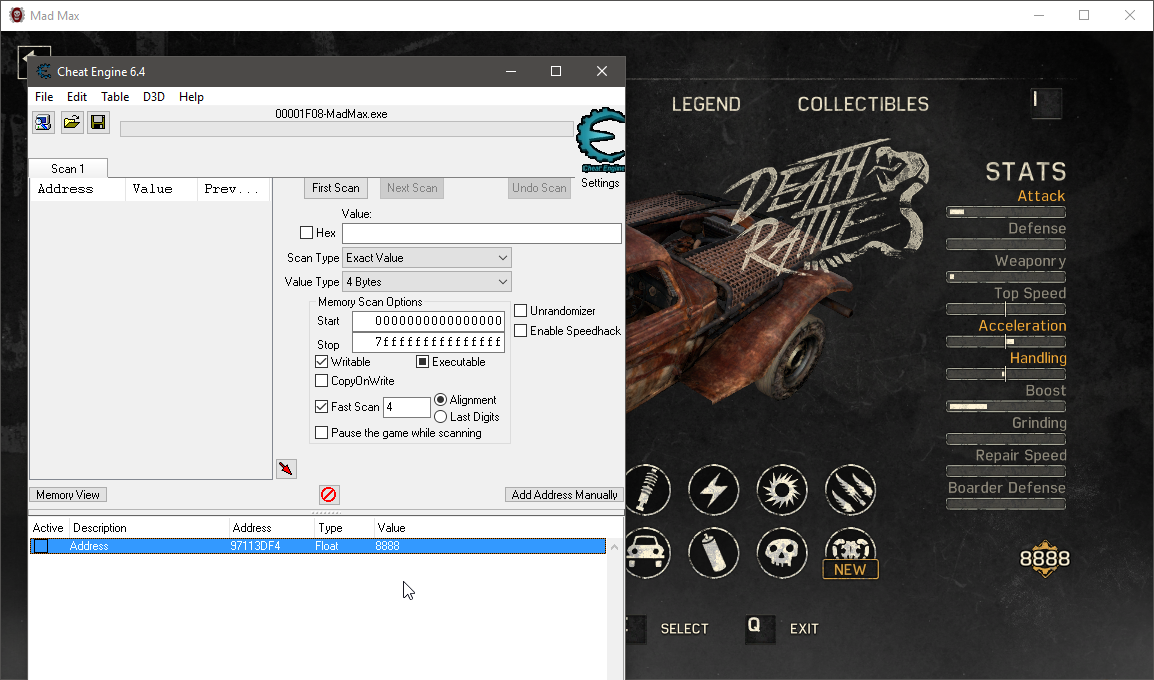Image resolution: width=1154 pixels, height=680 pixels.
Task: Open the Help menu
Action: pyautogui.click(x=191, y=97)
